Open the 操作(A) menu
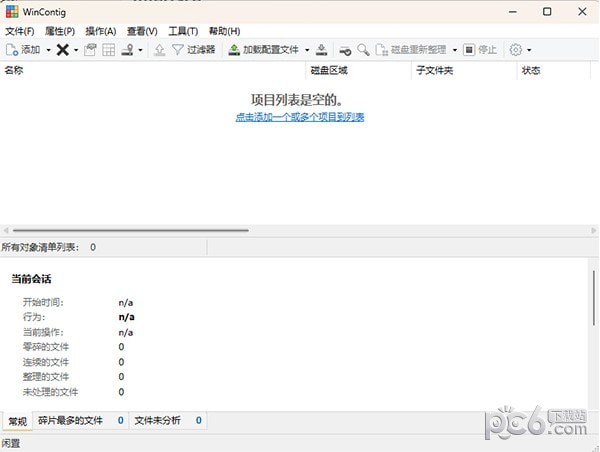 pyautogui.click(x=101, y=31)
